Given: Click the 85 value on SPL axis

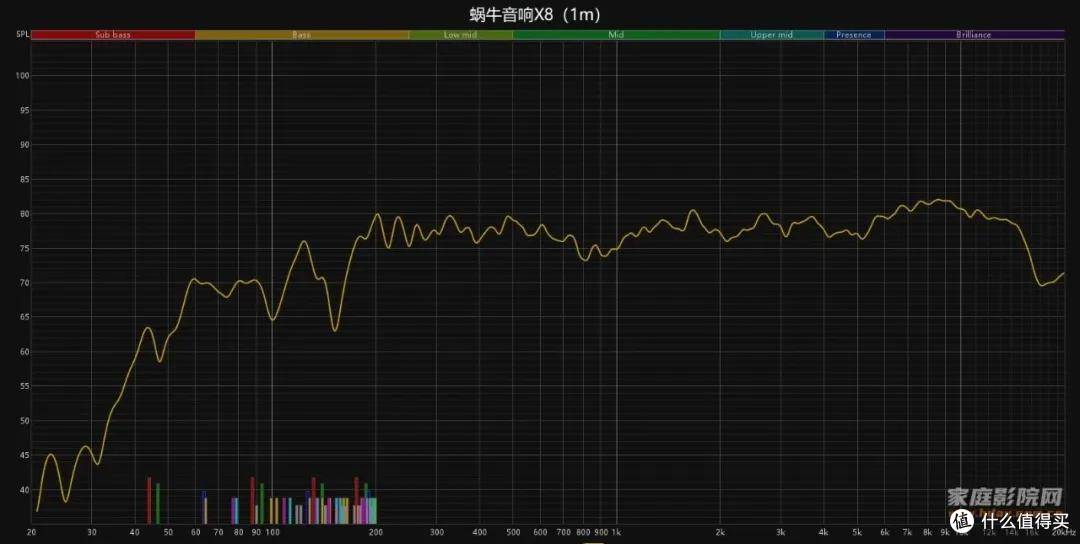Looking at the screenshot, I should (25, 180).
